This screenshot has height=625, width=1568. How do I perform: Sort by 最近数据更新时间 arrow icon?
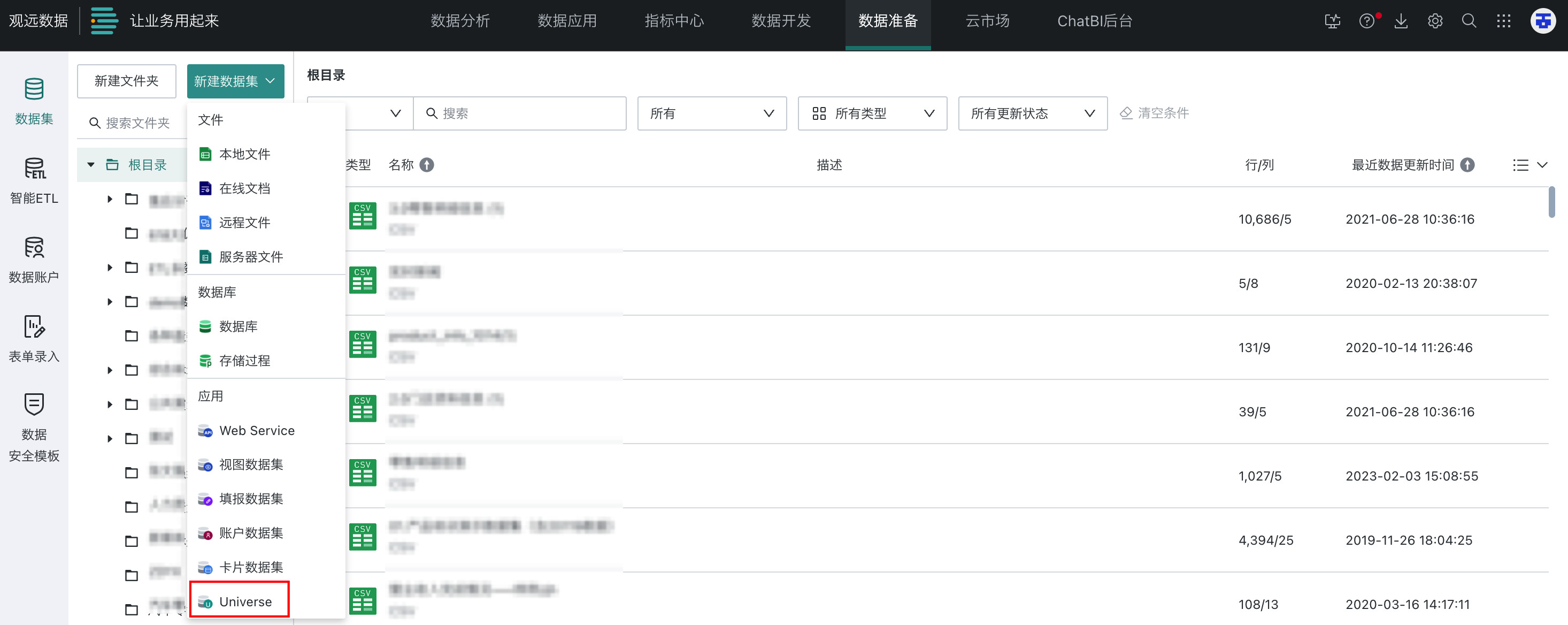1467,165
